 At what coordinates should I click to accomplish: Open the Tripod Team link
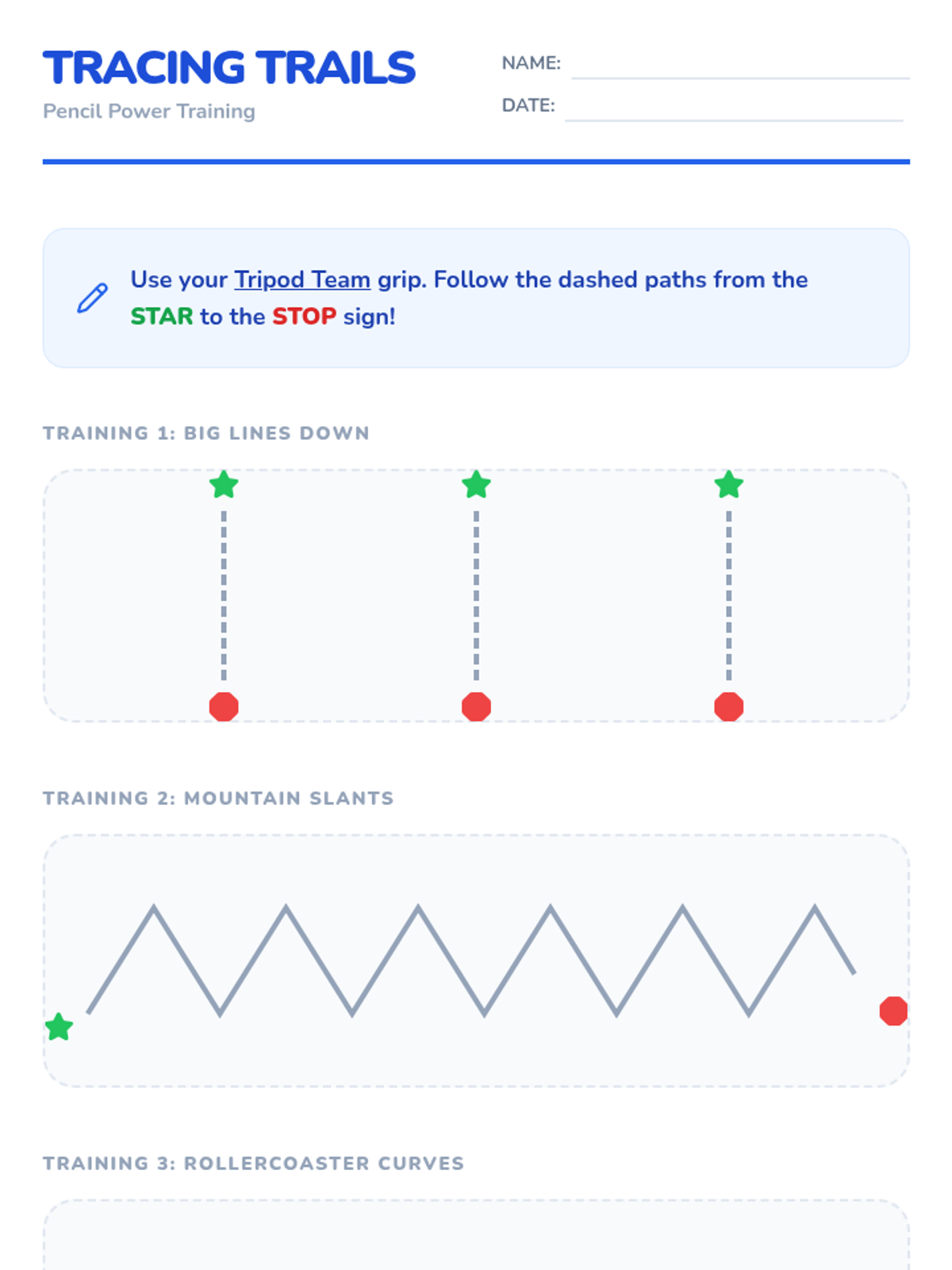click(302, 279)
